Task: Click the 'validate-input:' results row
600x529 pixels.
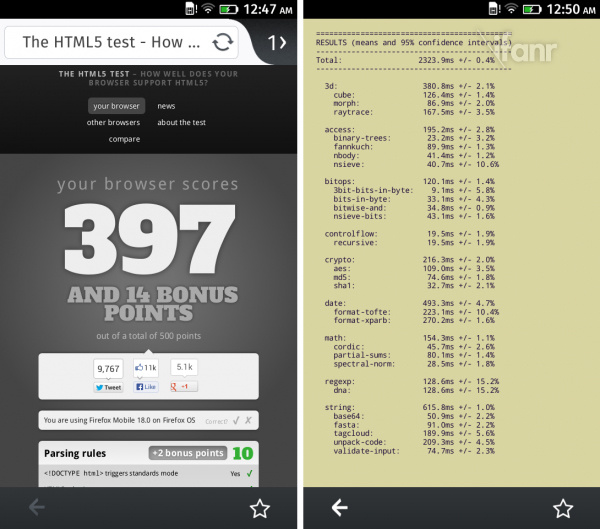Action: coord(414,451)
